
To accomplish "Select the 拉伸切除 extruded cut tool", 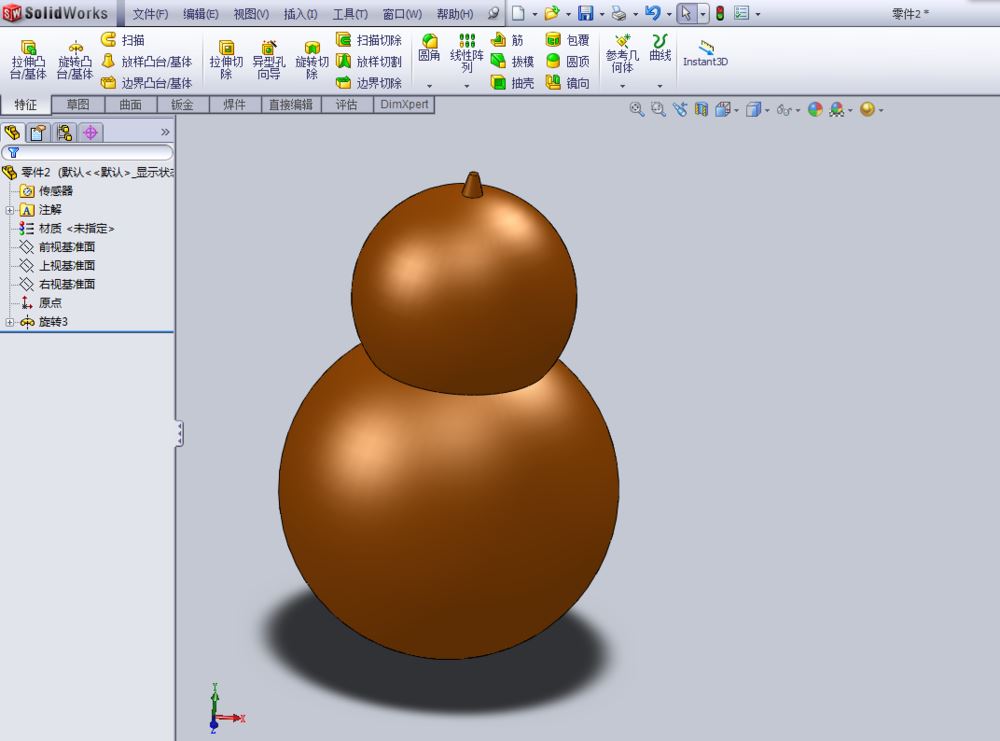I will 226,59.
